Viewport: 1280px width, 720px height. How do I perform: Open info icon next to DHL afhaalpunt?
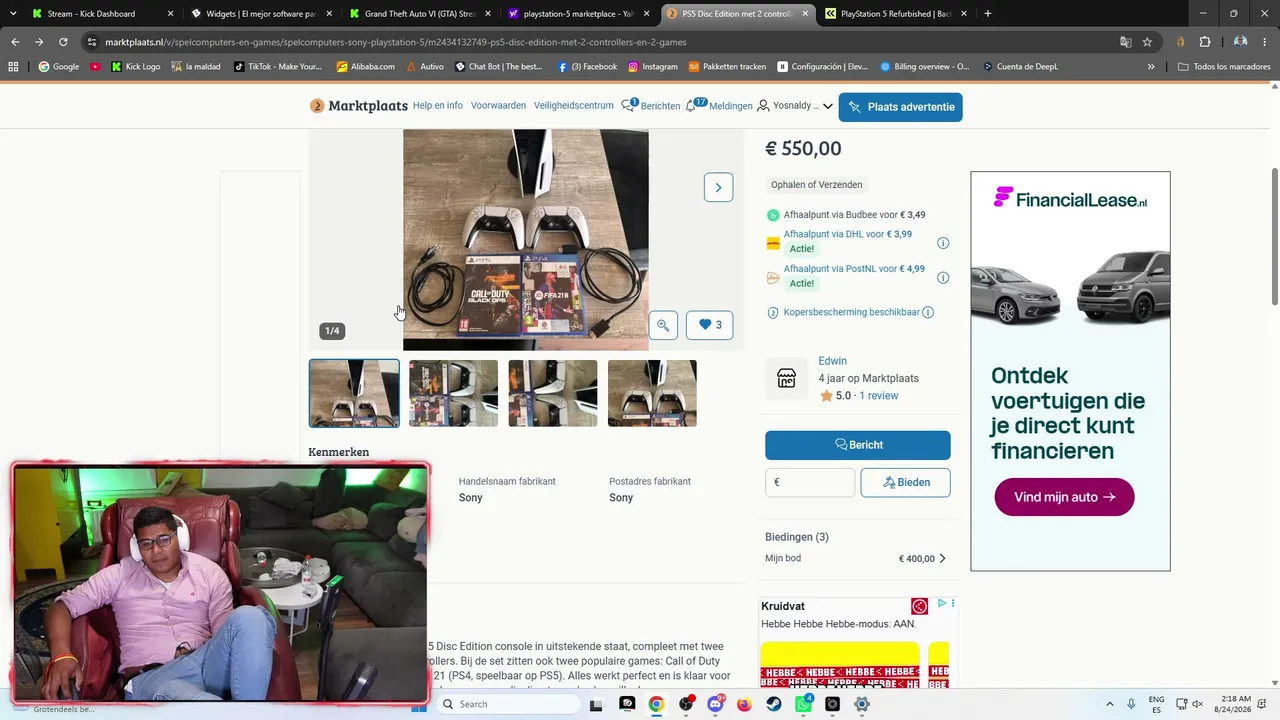943,243
